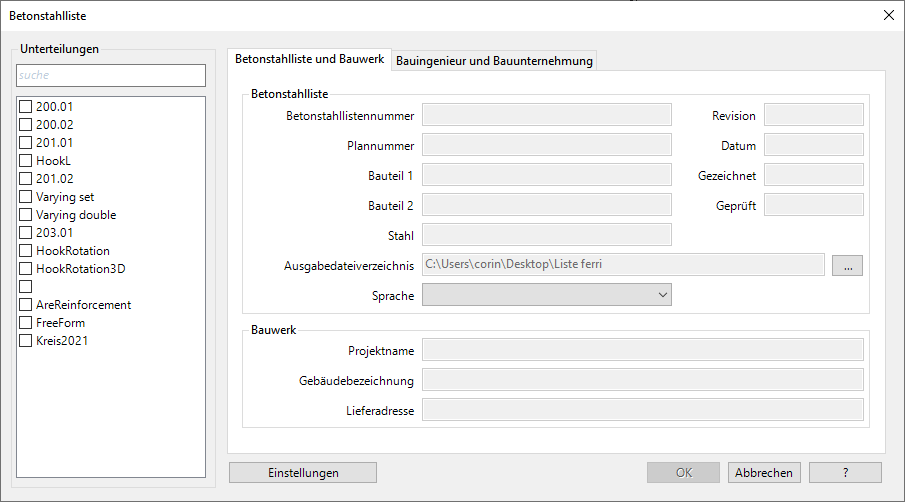Open the Sprache dropdown
The width and height of the screenshot is (905, 502).
click(547, 295)
